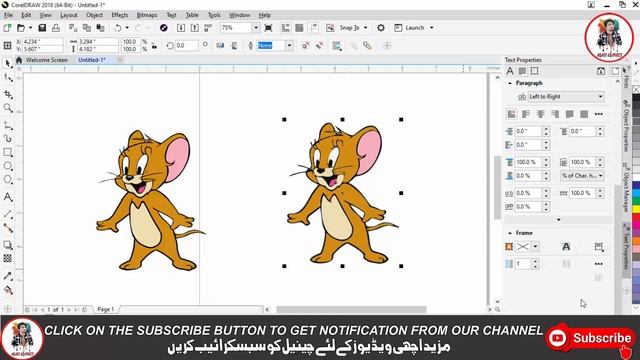Open the Bitmaps menu

[147, 15]
